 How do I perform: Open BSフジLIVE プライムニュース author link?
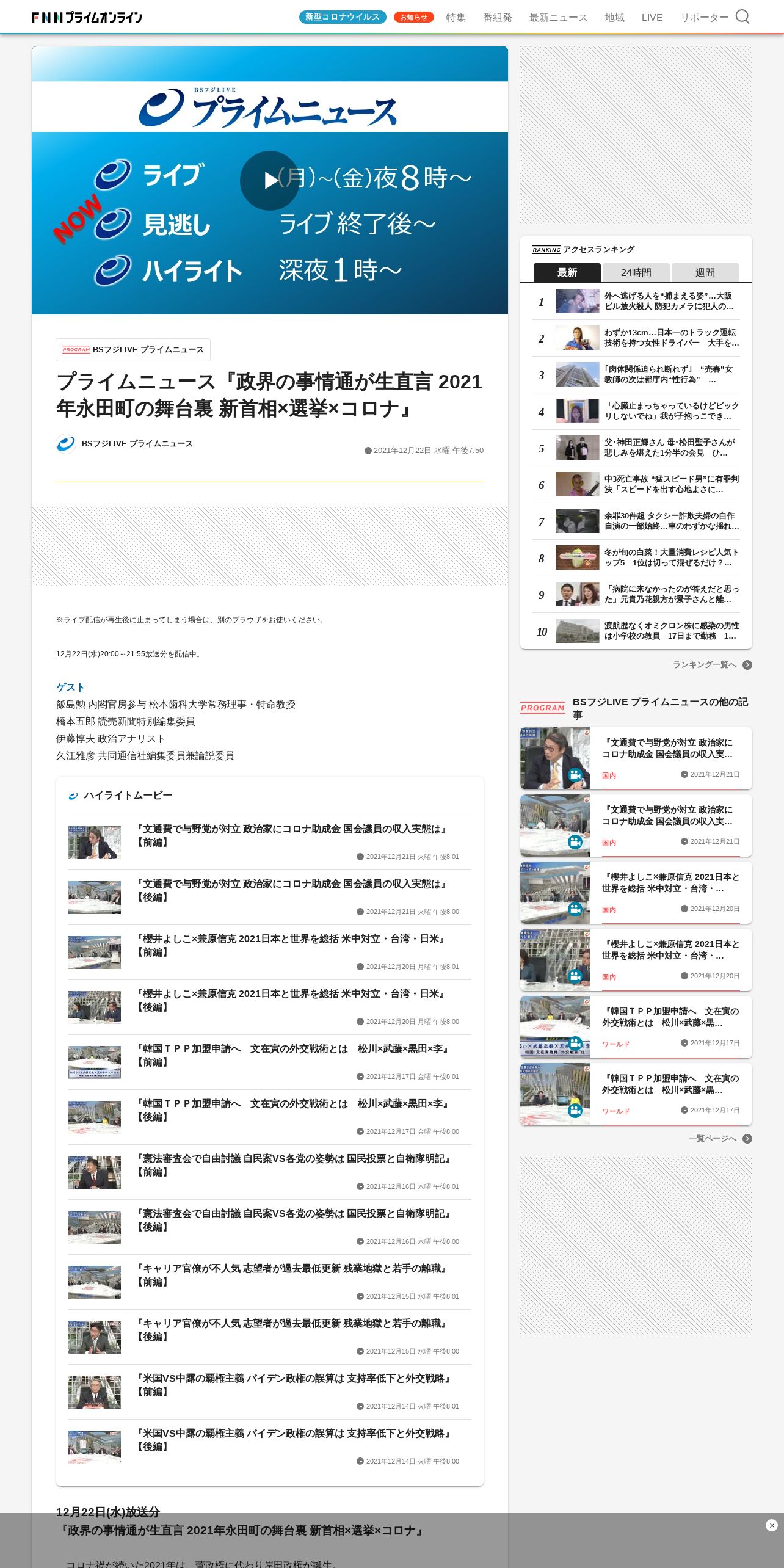(x=137, y=444)
